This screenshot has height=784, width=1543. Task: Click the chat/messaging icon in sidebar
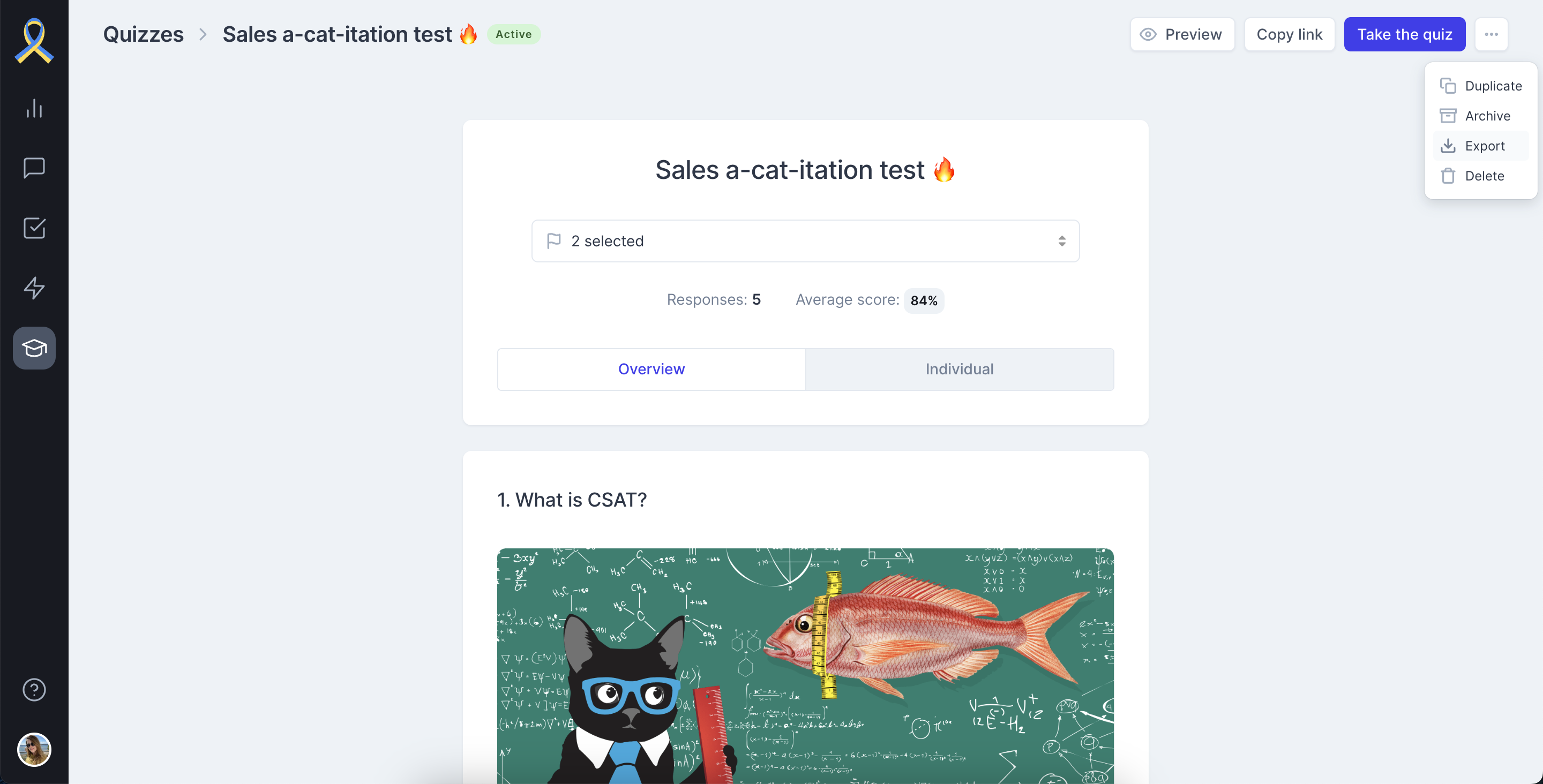tap(34, 167)
